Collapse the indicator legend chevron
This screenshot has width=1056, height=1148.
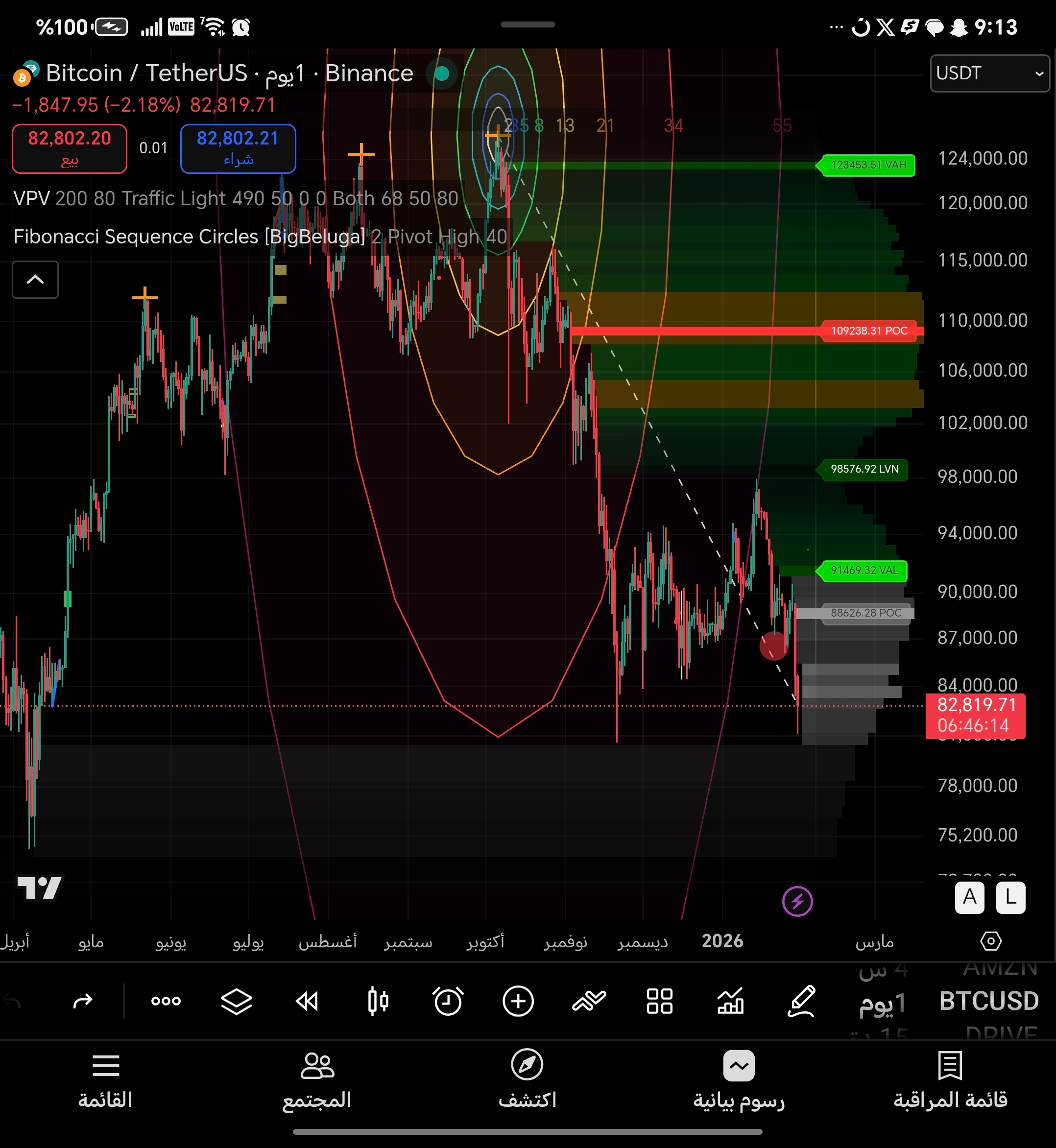(35, 280)
